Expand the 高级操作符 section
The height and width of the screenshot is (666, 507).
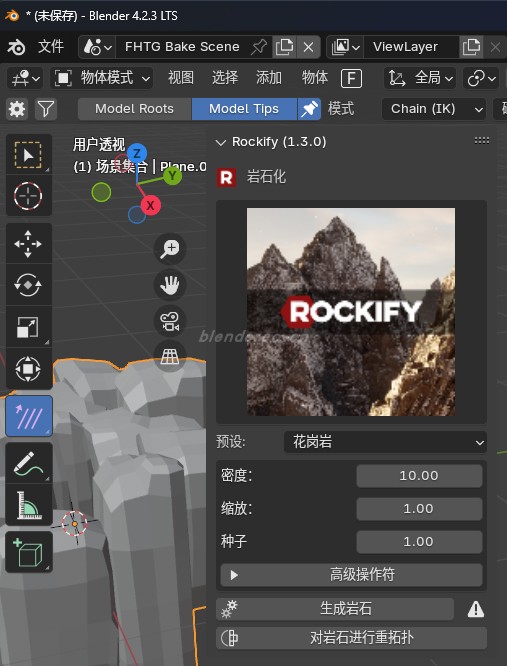(x=352, y=575)
